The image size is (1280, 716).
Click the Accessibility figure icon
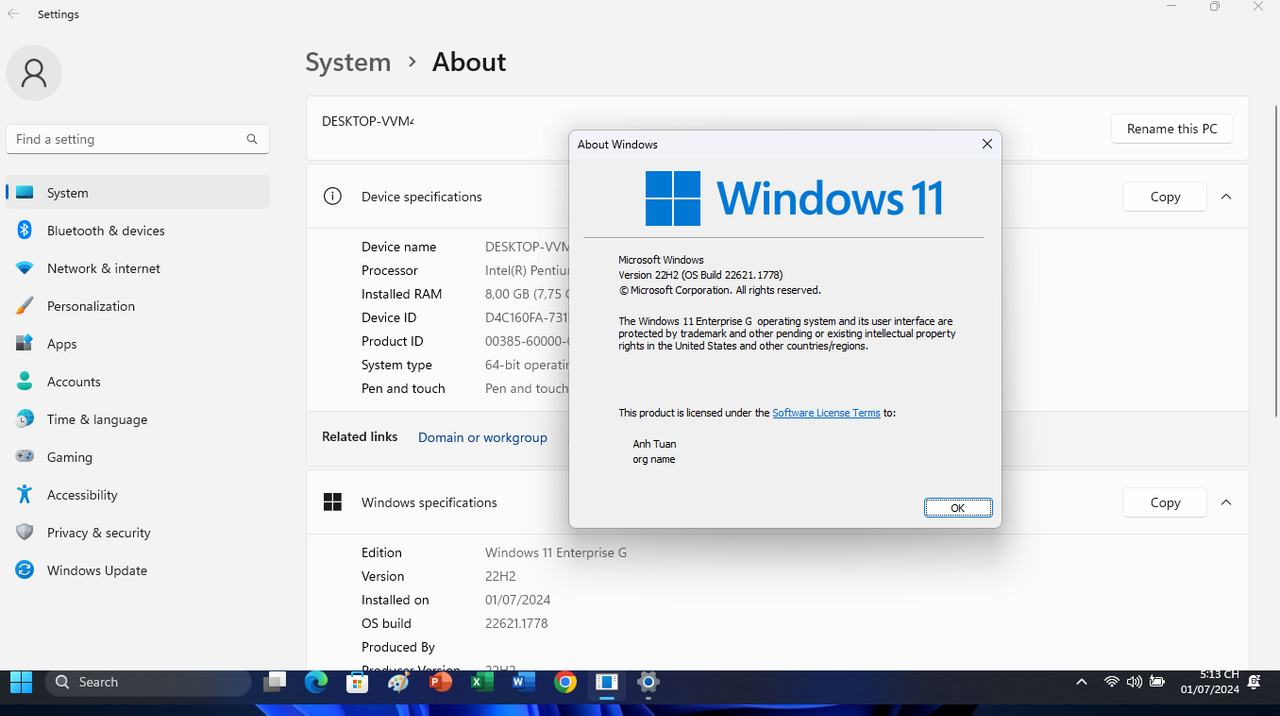[x=25, y=495]
